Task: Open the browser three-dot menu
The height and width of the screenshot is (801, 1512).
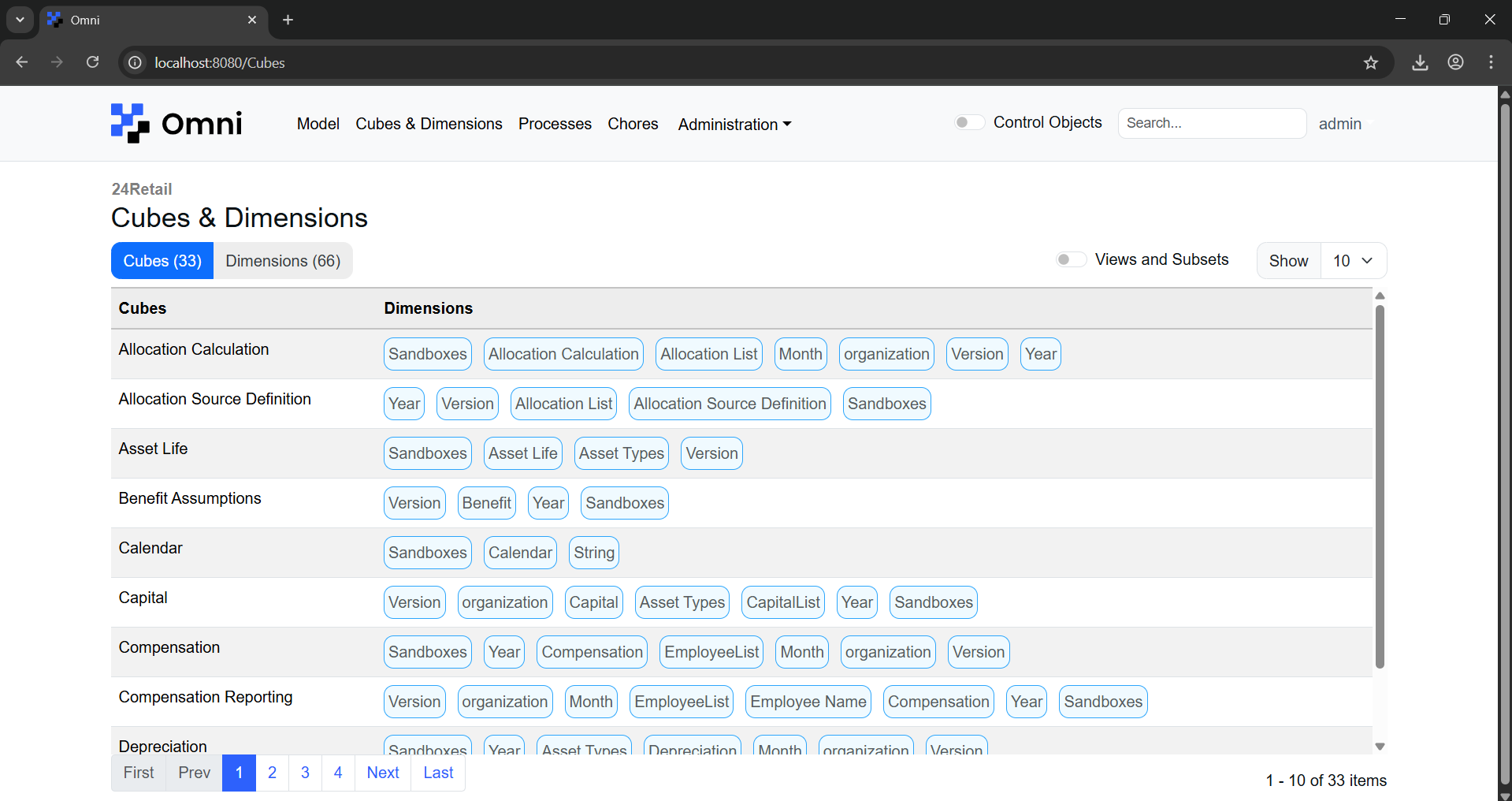Action: coord(1491,62)
